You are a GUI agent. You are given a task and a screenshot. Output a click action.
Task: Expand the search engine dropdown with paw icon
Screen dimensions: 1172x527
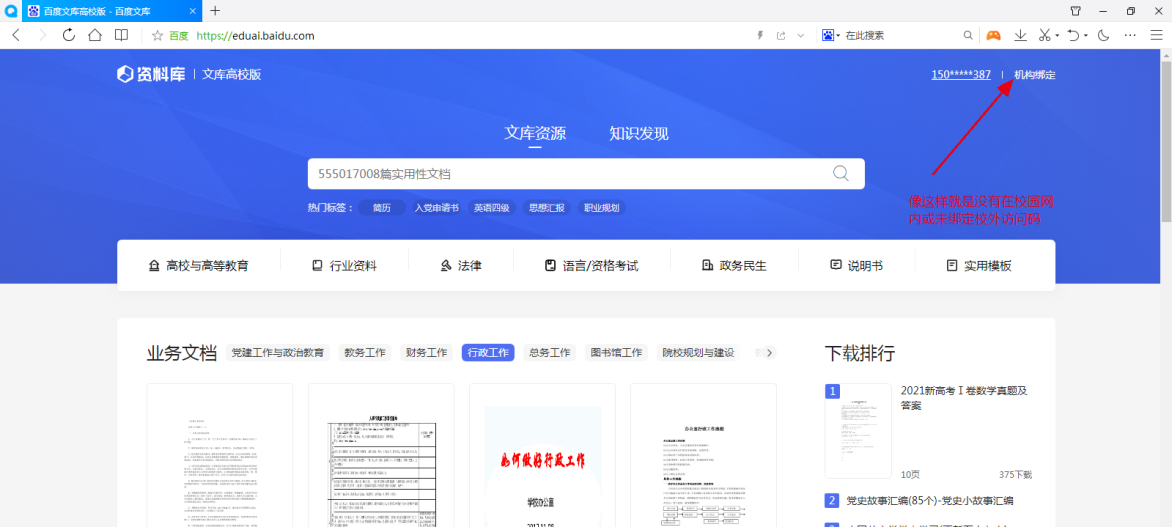click(x=831, y=35)
